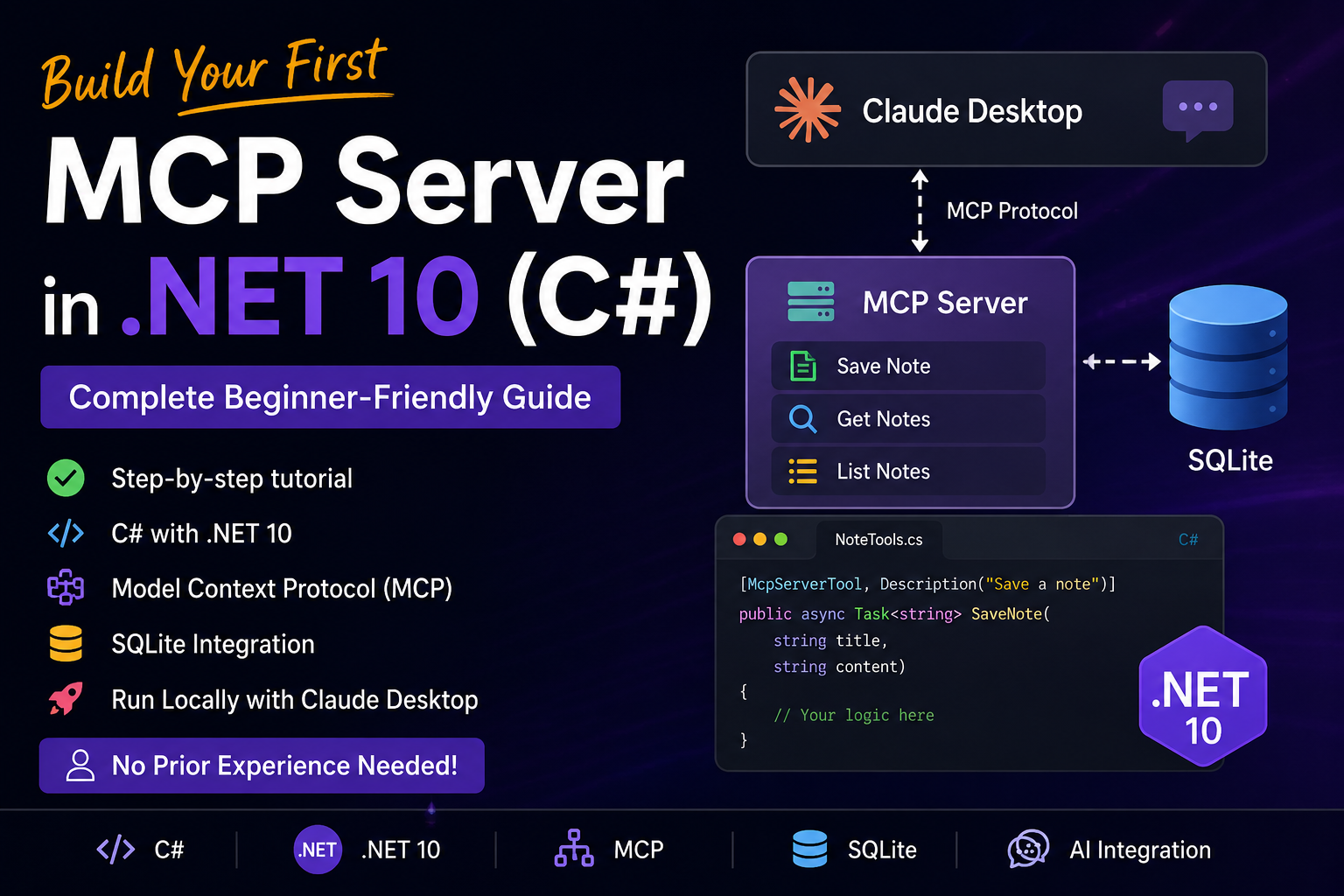Click the code brackets icon beside C# with .NET 10
This screenshot has width=1344, height=896.
click(66, 533)
